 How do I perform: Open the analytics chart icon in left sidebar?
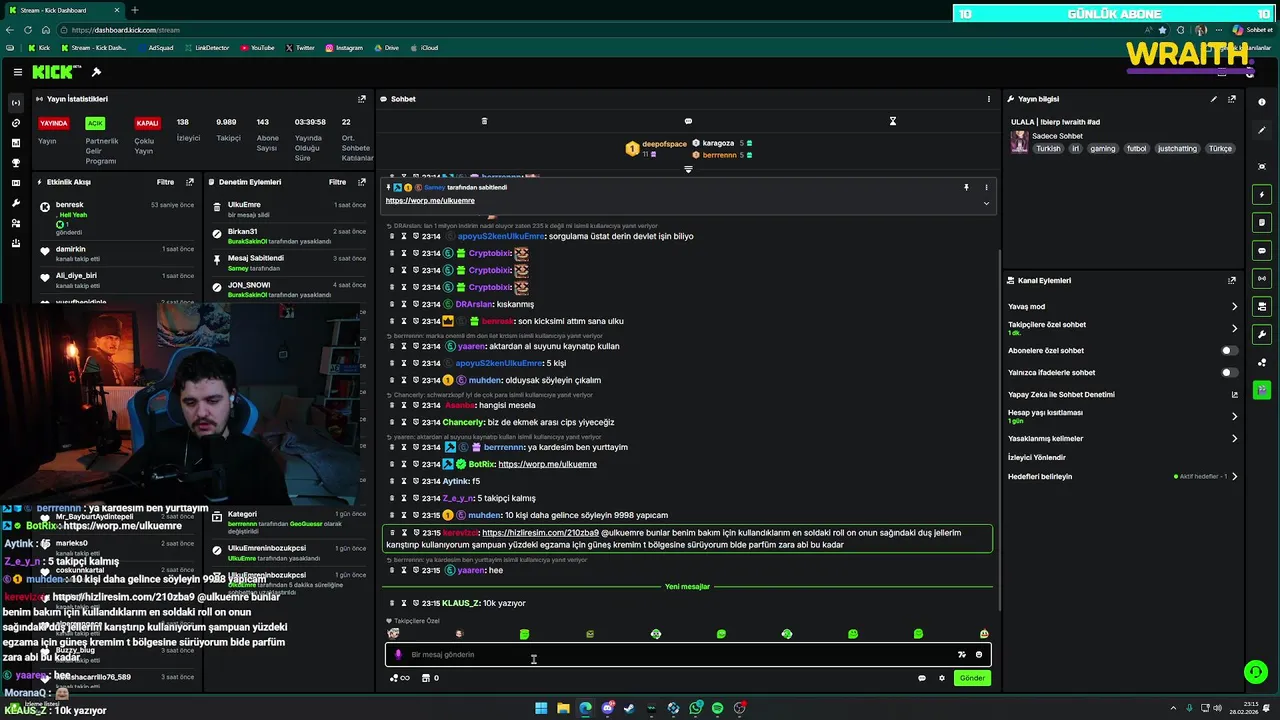click(x=15, y=143)
